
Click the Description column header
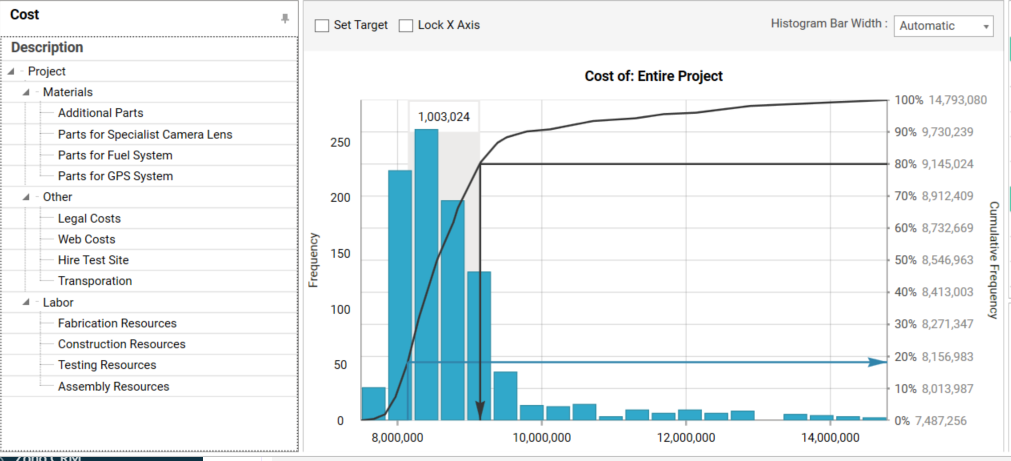47,48
